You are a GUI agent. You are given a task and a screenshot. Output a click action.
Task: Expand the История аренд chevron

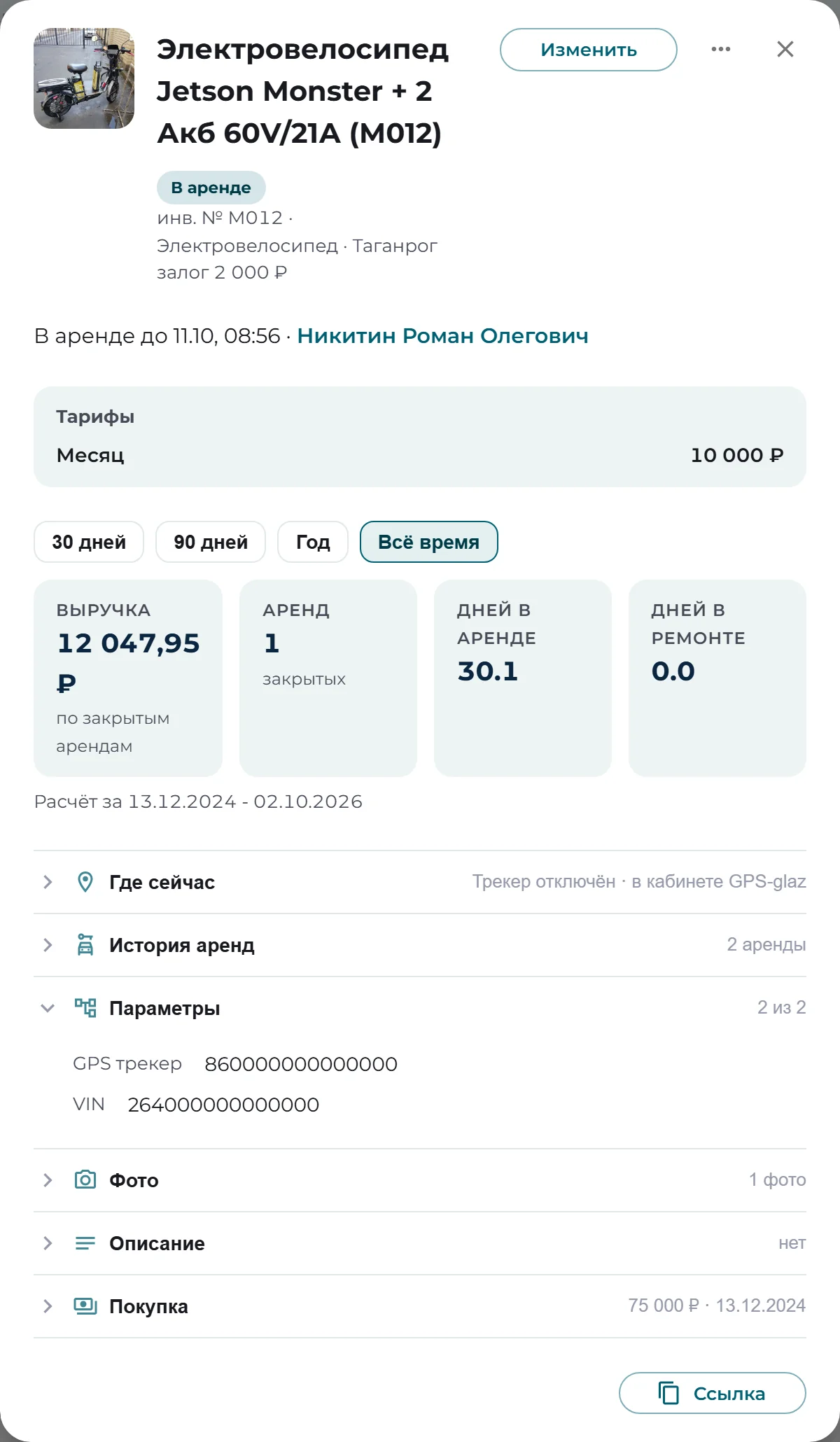[48, 945]
